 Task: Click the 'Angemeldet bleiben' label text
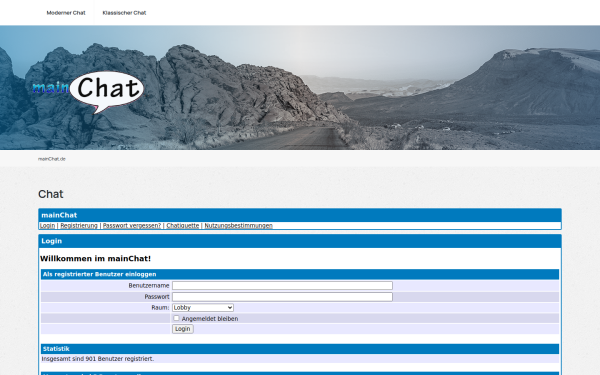pyautogui.click(x=210, y=318)
